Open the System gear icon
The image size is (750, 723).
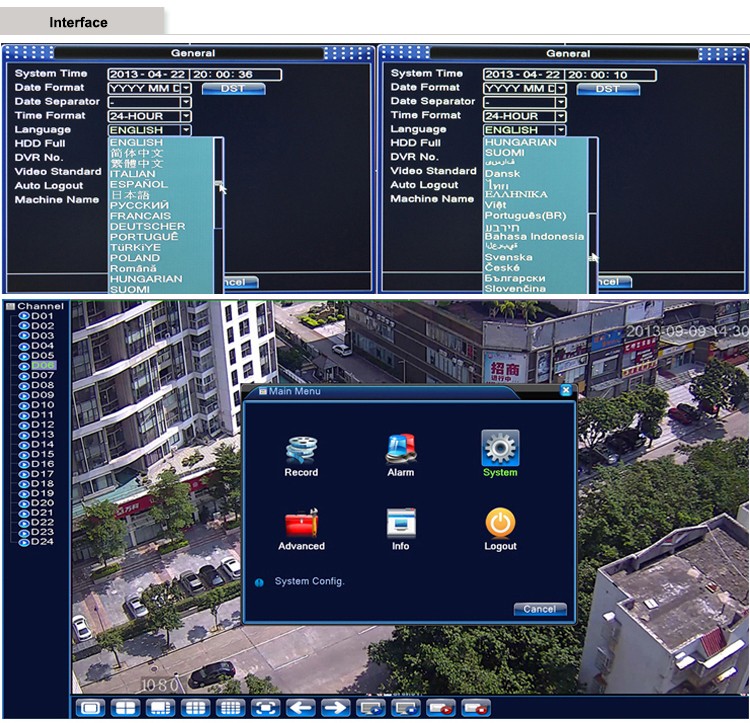500,447
